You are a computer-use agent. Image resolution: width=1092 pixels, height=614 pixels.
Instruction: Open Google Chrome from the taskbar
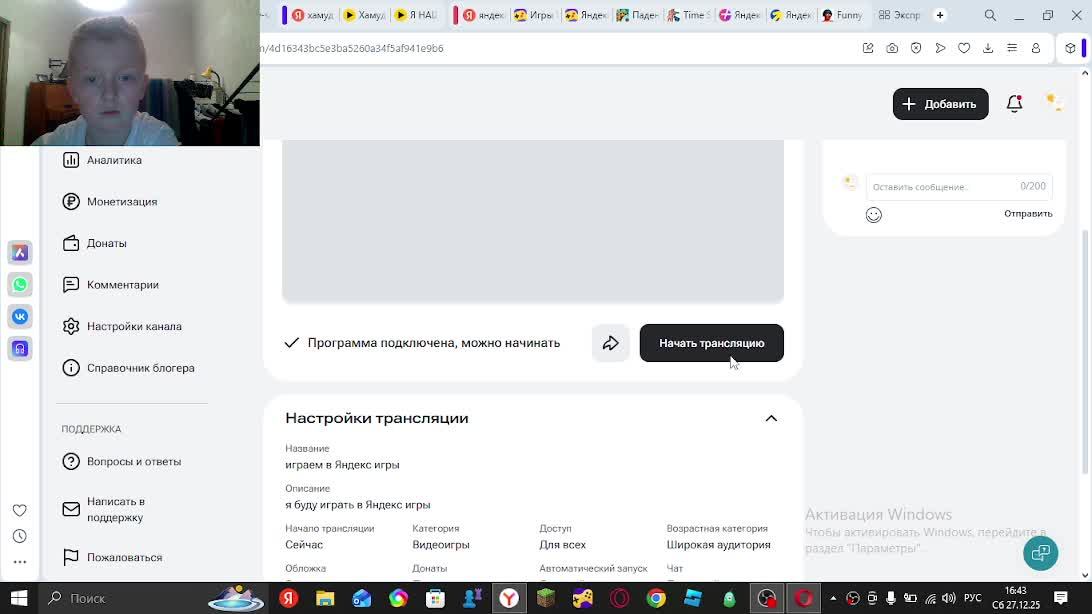click(656, 598)
